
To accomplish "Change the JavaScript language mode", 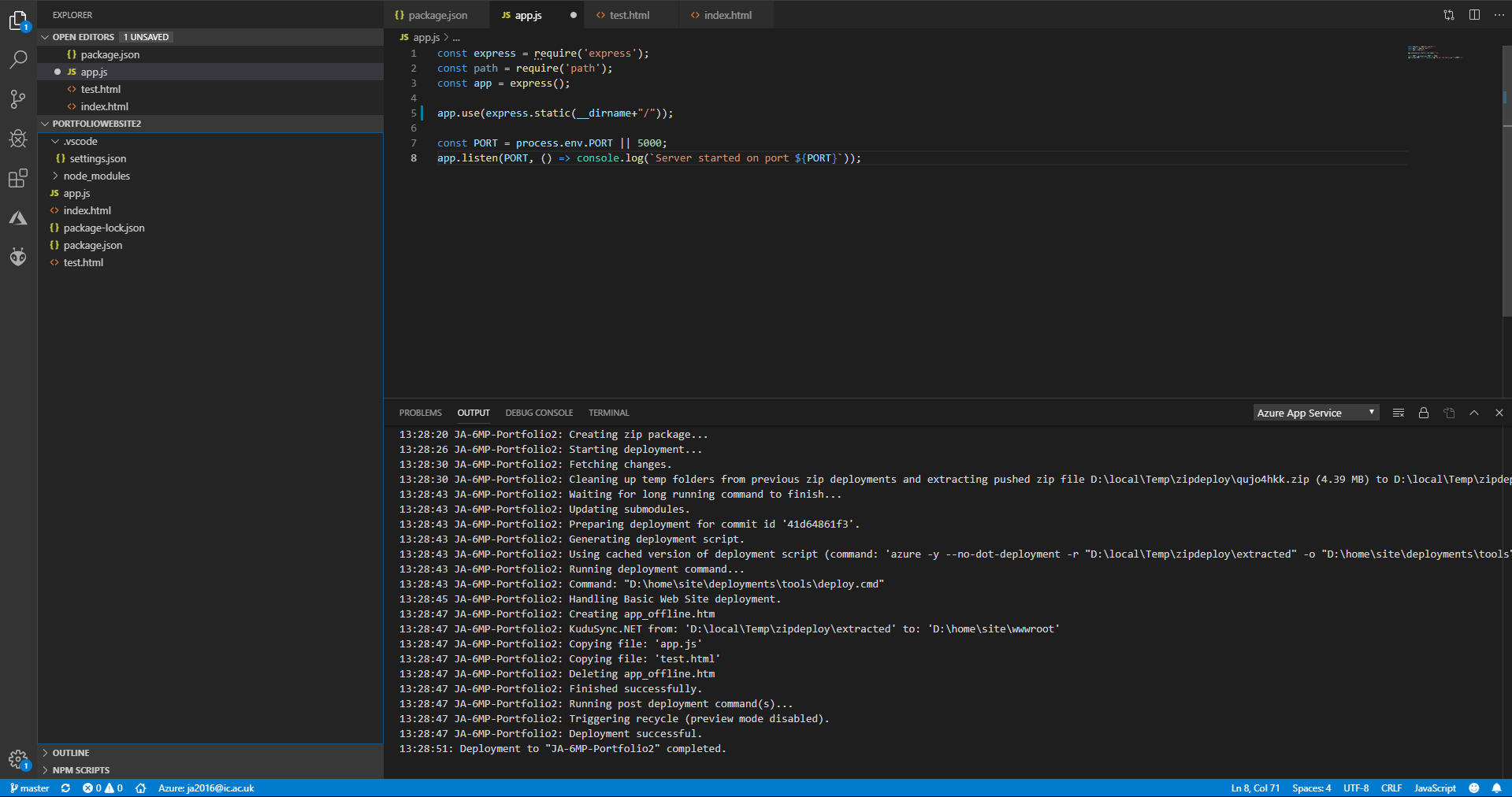I will [x=1435, y=788].
